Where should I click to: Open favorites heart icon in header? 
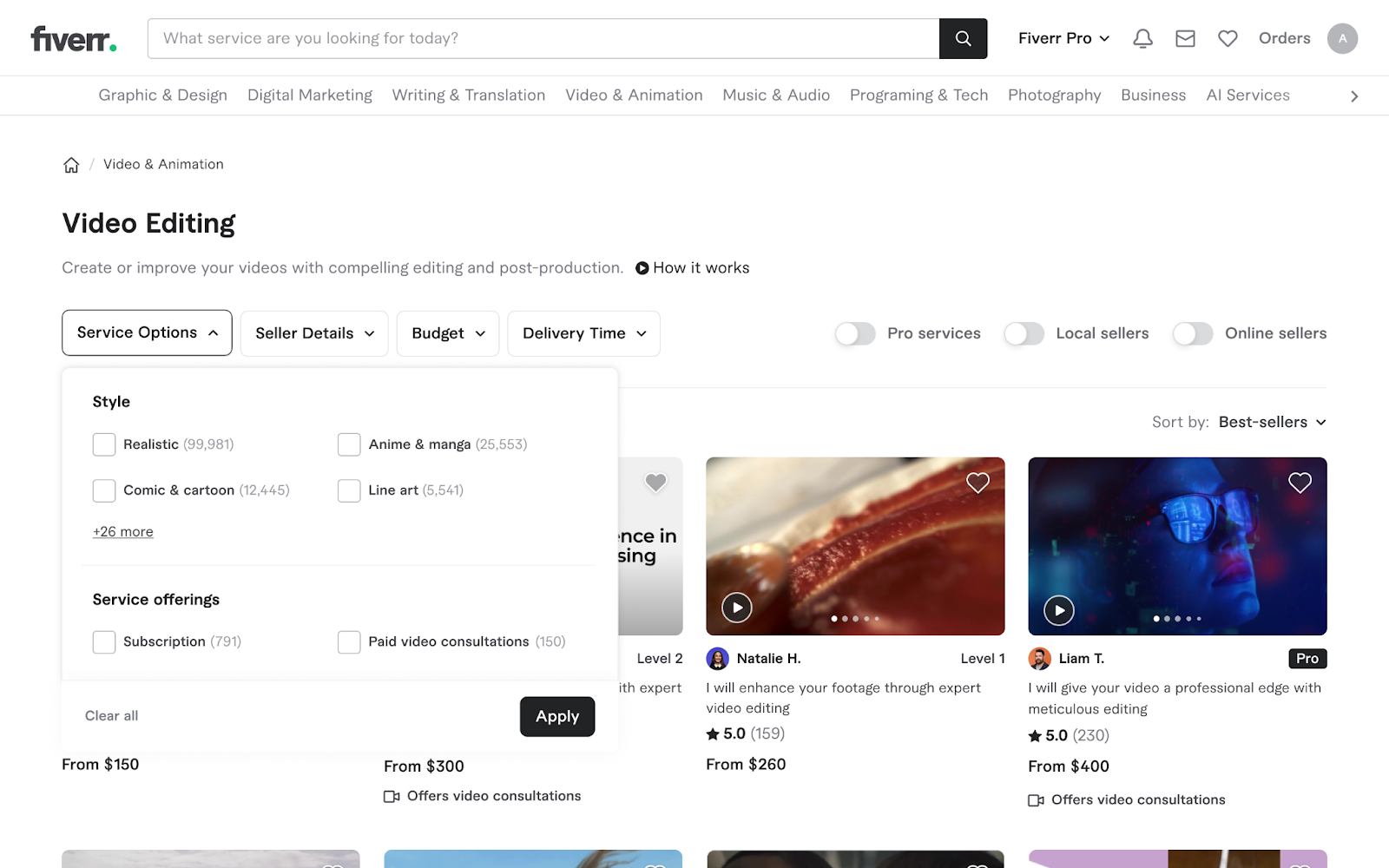1228,38
